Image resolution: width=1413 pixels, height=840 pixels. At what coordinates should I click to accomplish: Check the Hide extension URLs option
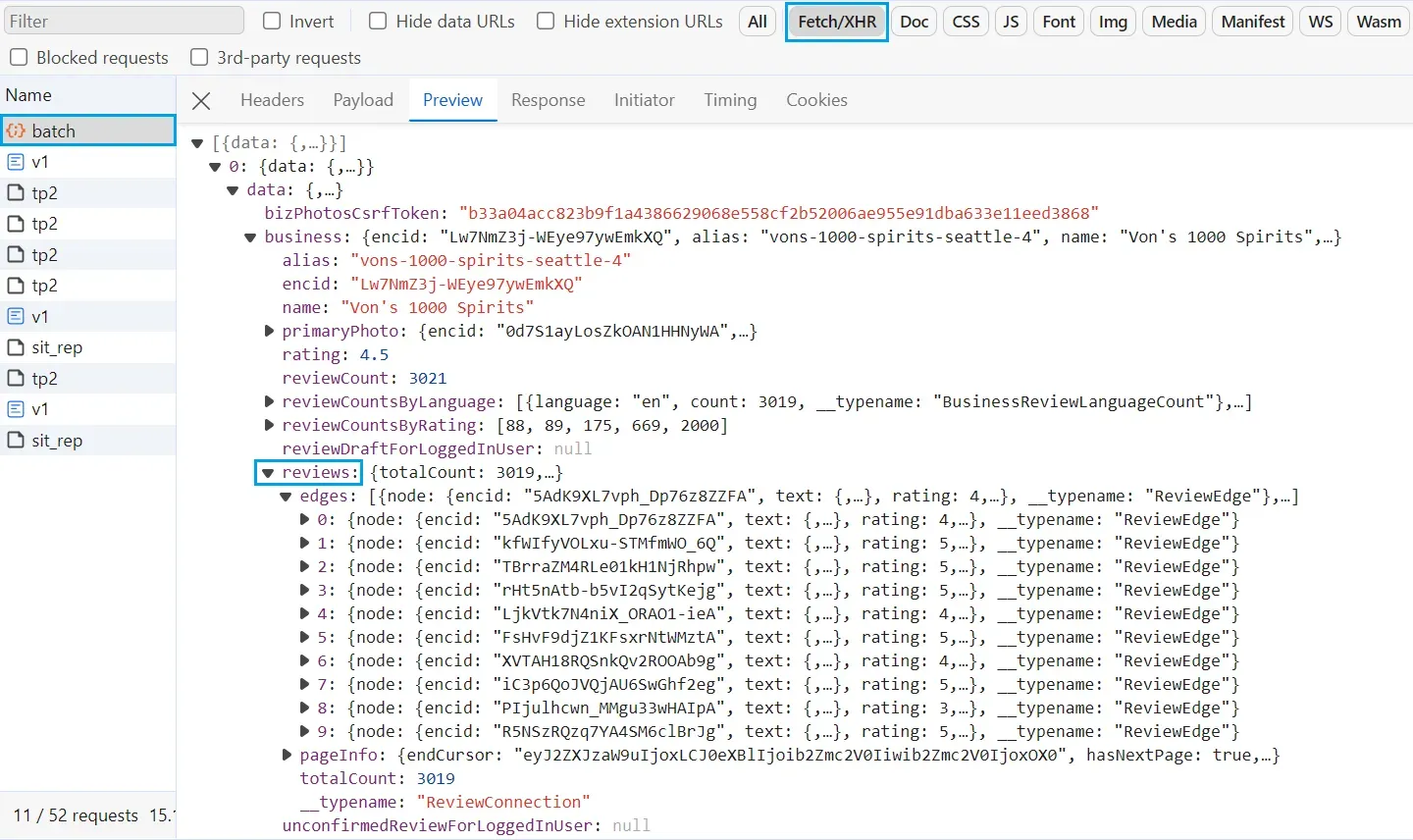click(545, 21)
